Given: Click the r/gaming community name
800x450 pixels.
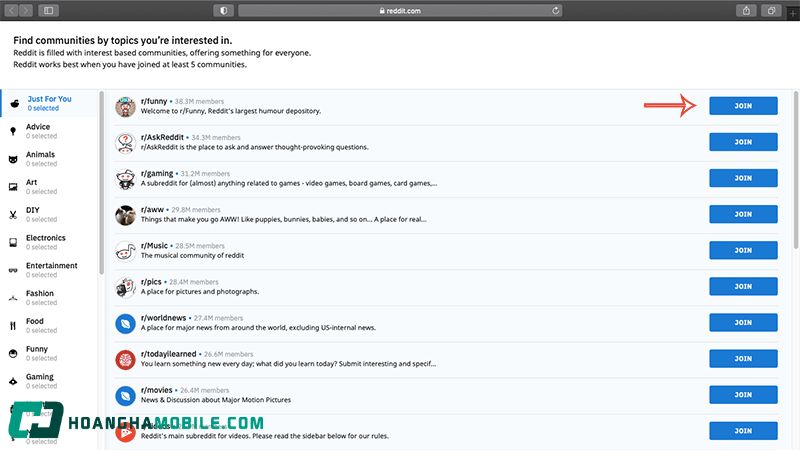Looking at the screenshot, I should [x=157, y=173].
